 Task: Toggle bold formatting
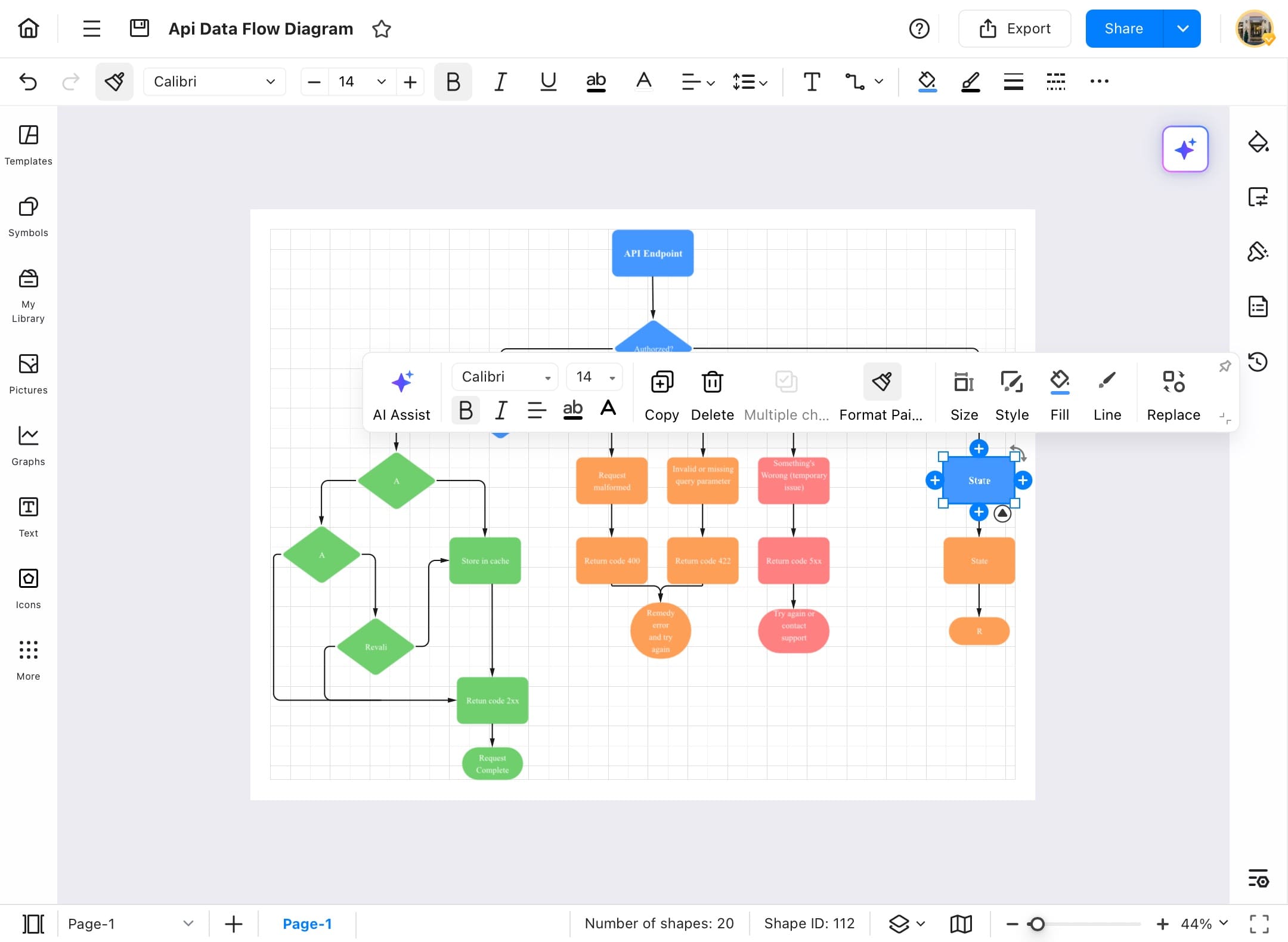pyautogui.click(x=452, y=82)
